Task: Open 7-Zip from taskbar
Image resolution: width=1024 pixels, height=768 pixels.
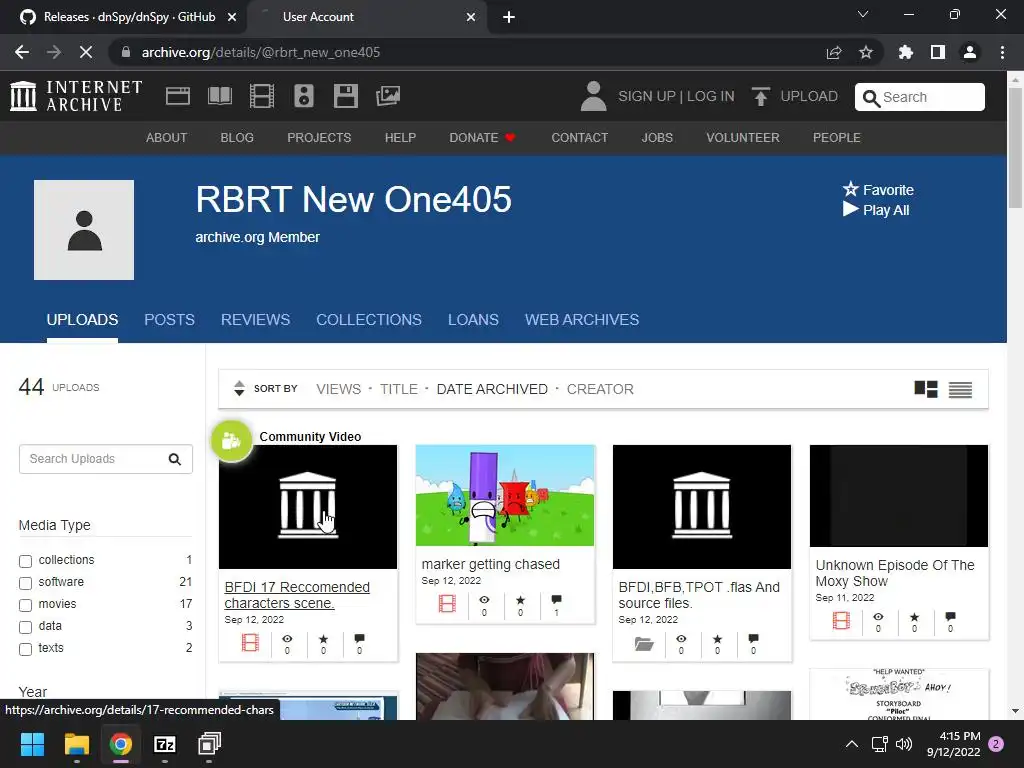Action: (x=165, y=744)
